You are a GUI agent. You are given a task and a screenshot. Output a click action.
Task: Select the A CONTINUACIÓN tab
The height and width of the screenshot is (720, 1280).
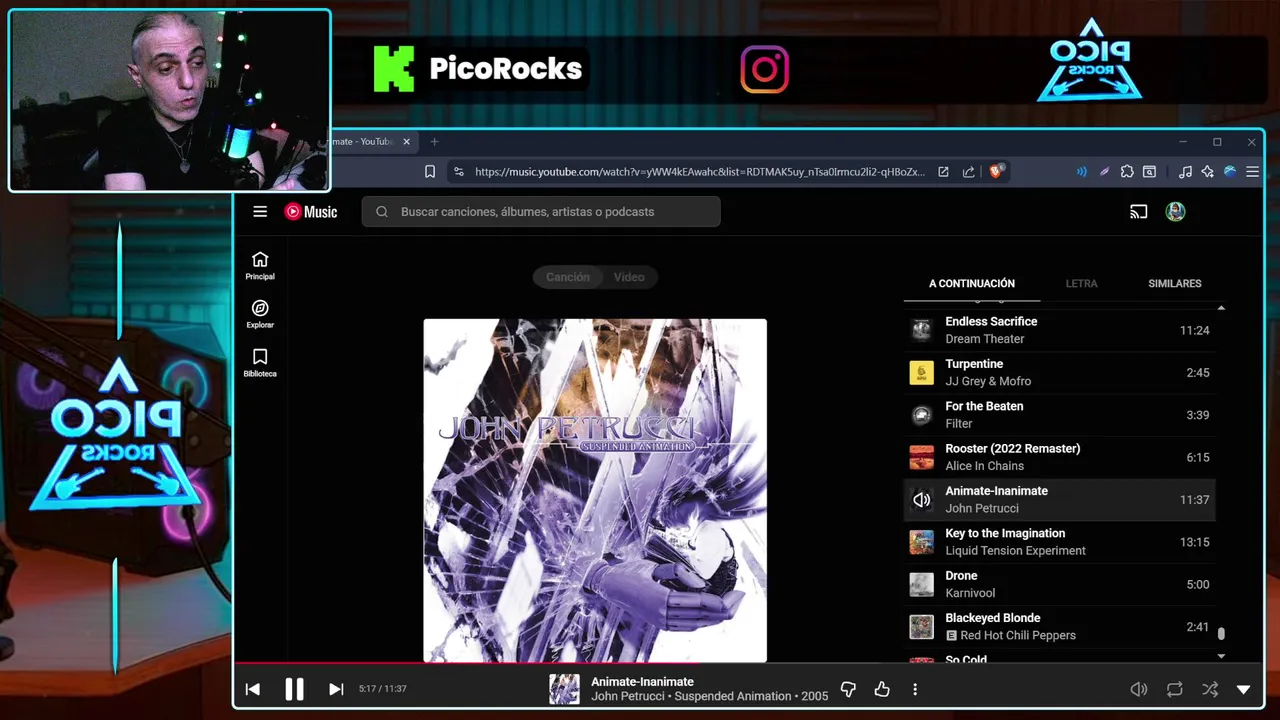[972, 284]
